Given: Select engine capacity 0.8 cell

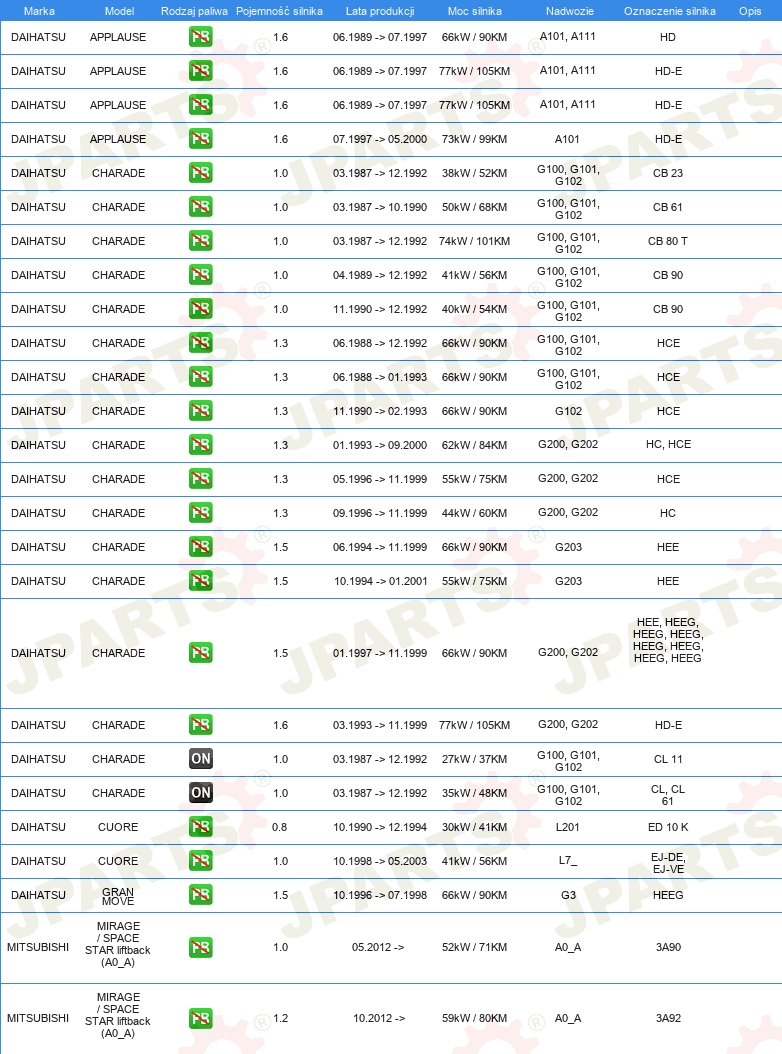Looking at the screenshot, I should click(280, 827).
